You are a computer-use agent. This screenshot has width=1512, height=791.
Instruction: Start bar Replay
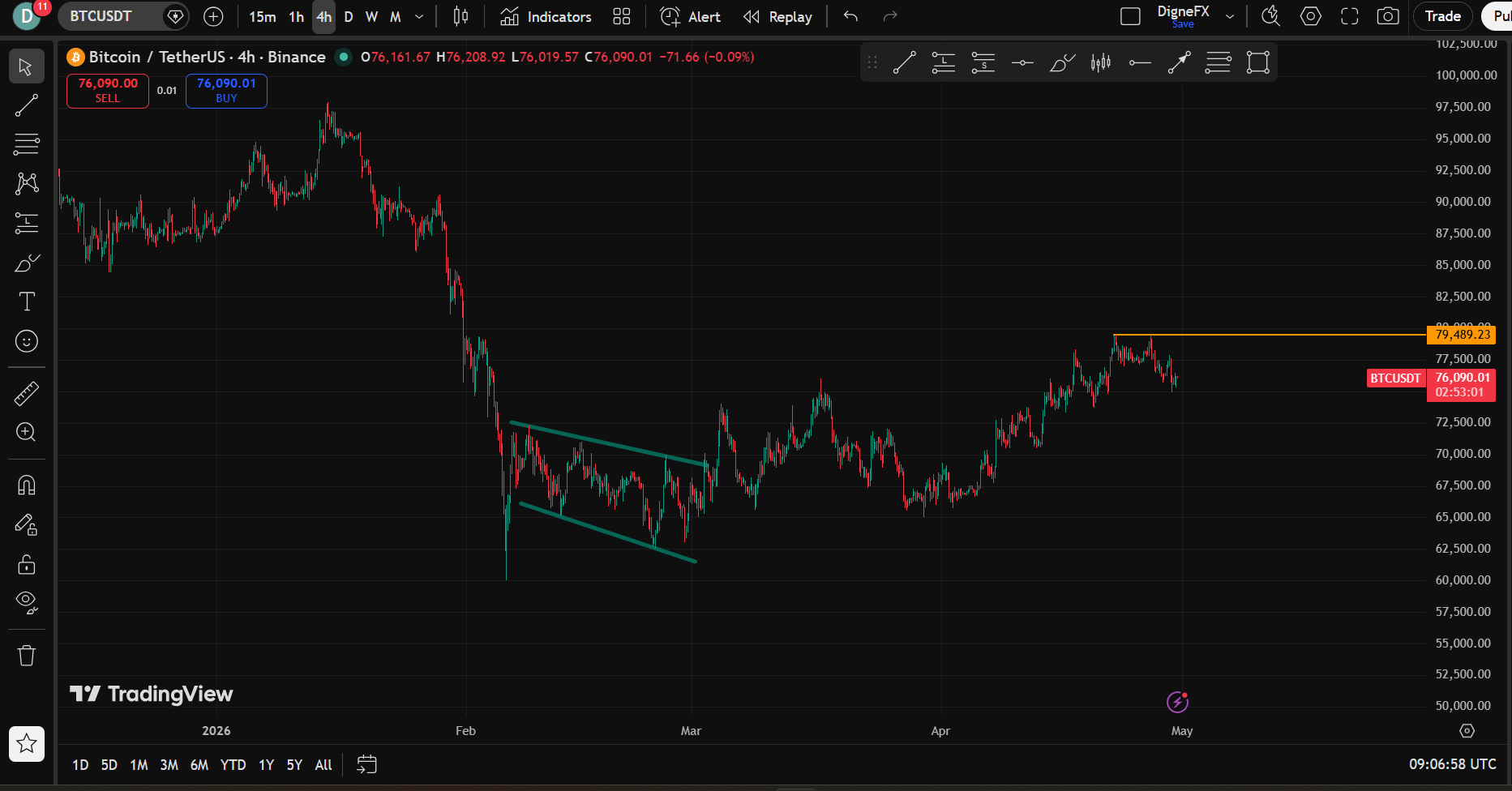(x=777, y=17)
